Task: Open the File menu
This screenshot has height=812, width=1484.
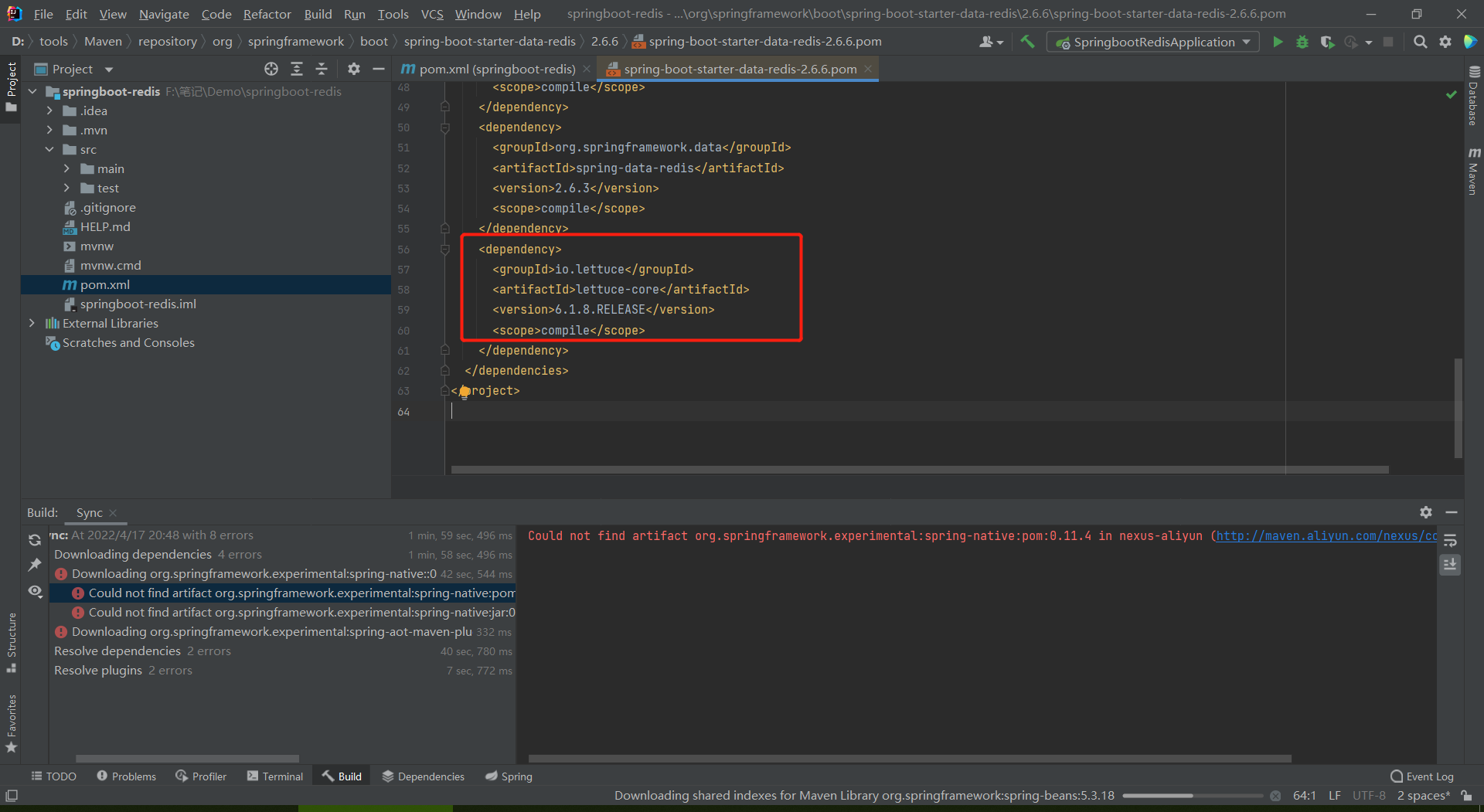Action: (x=43, y=14)
